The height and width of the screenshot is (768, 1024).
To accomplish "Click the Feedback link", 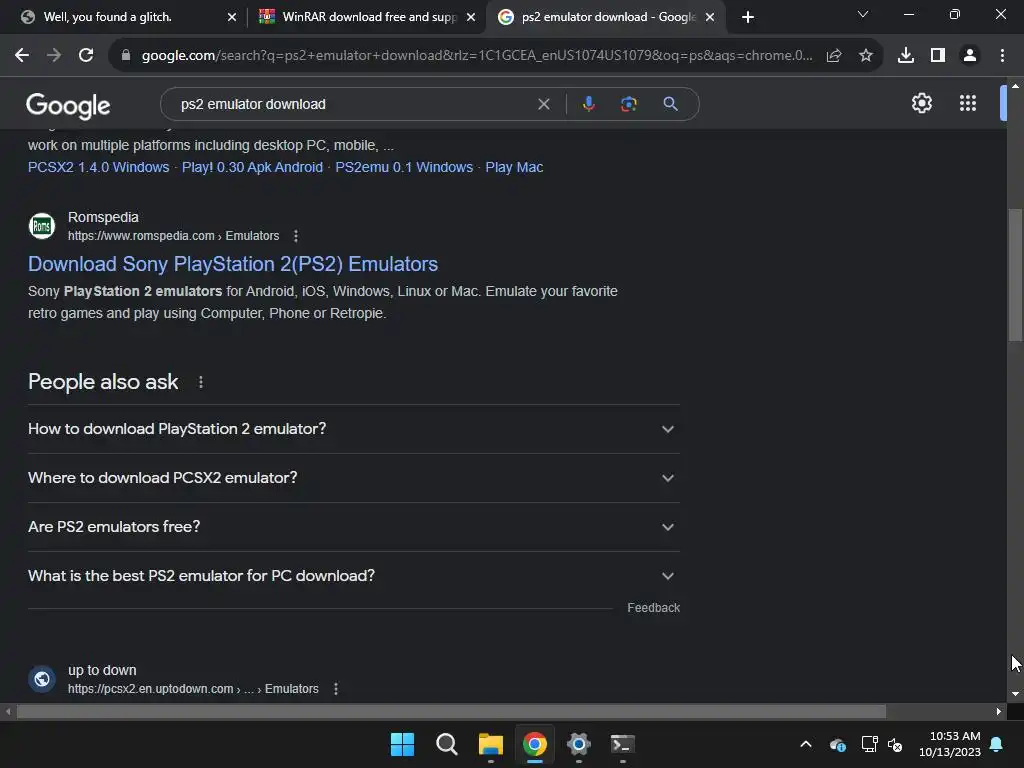I will pos(653,608).
